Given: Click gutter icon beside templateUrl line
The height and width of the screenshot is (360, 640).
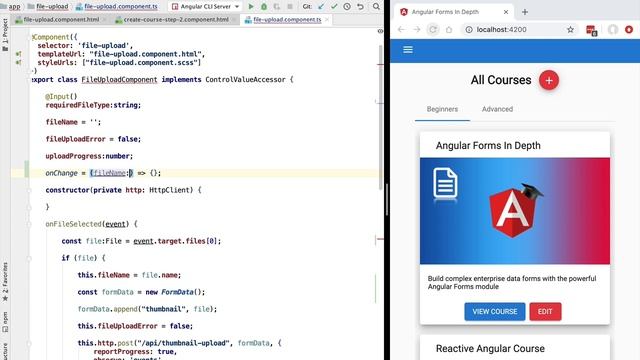Looking at the screenshot, I should coord(18,54).
